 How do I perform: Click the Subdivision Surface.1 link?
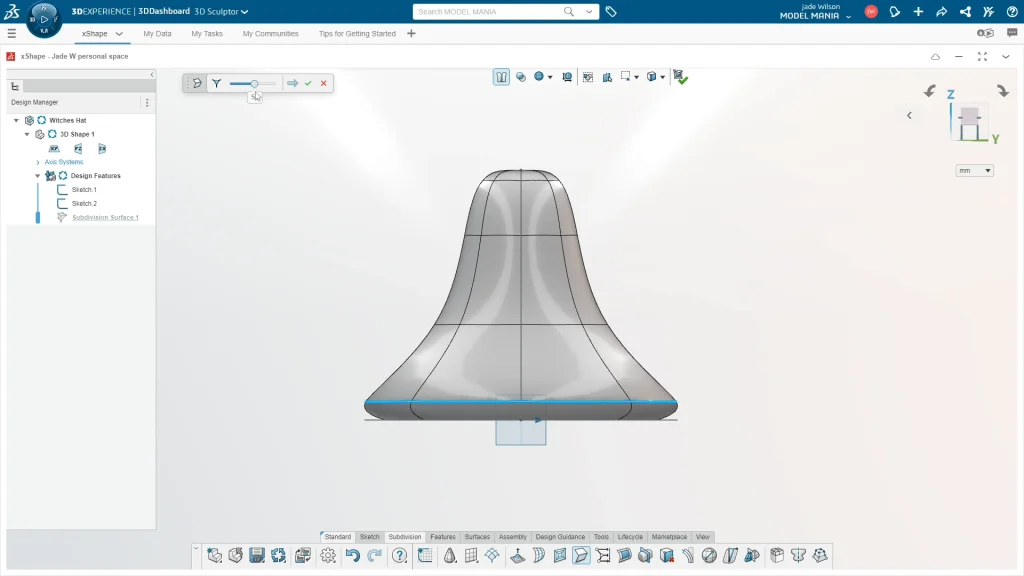click(x=105, y=217)
